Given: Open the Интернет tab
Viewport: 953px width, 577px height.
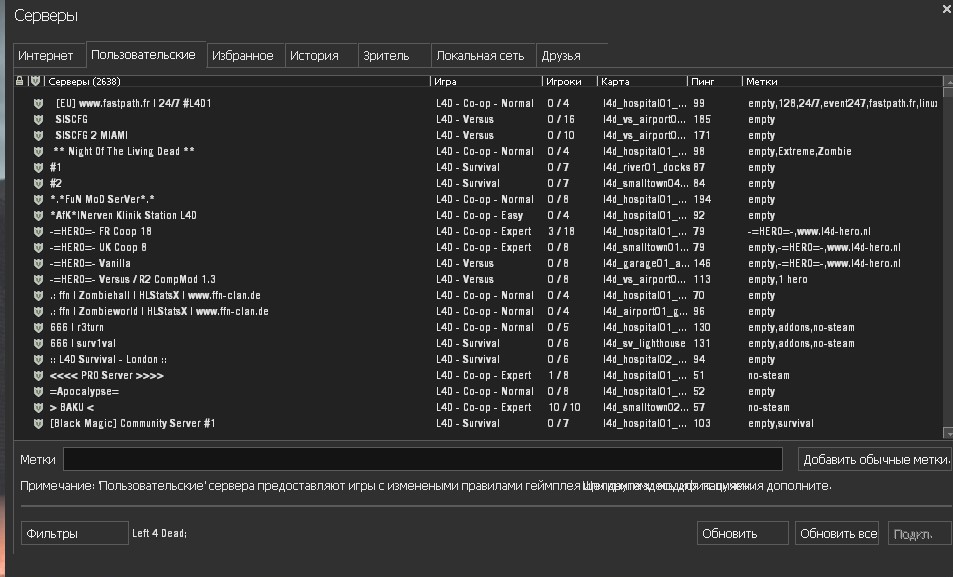Looking at the screenshot, I should tap(46, 56).
